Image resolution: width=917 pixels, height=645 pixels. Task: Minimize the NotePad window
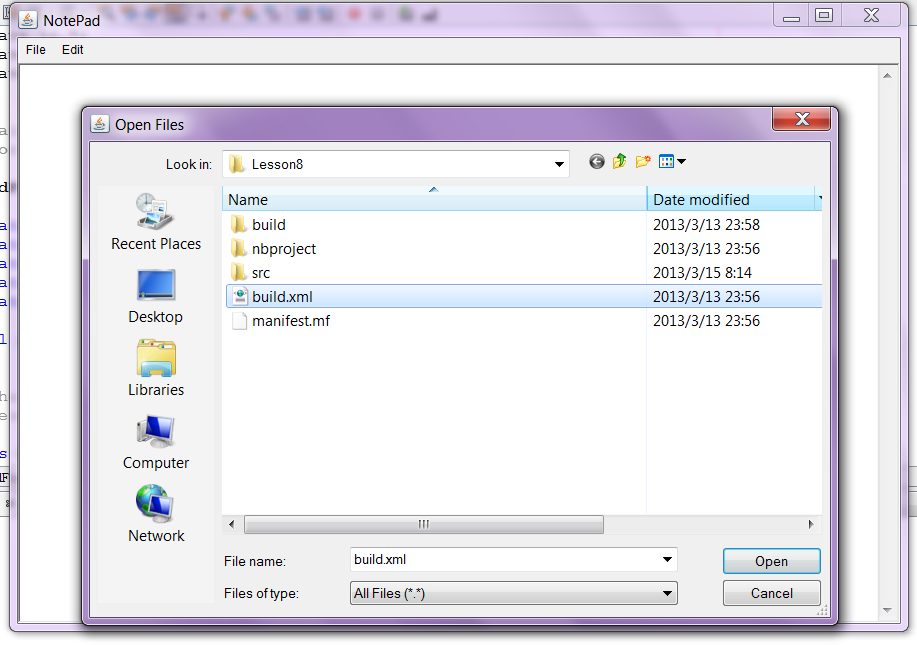pyautogui.click(x=791, y=15)
